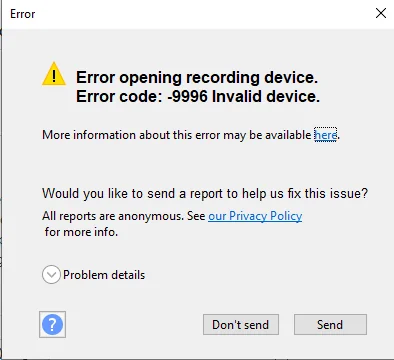This screenshot has height=360, width=394.
Task: Click the 'All reports are anonymous' text
Action: (x=113, y=216)
